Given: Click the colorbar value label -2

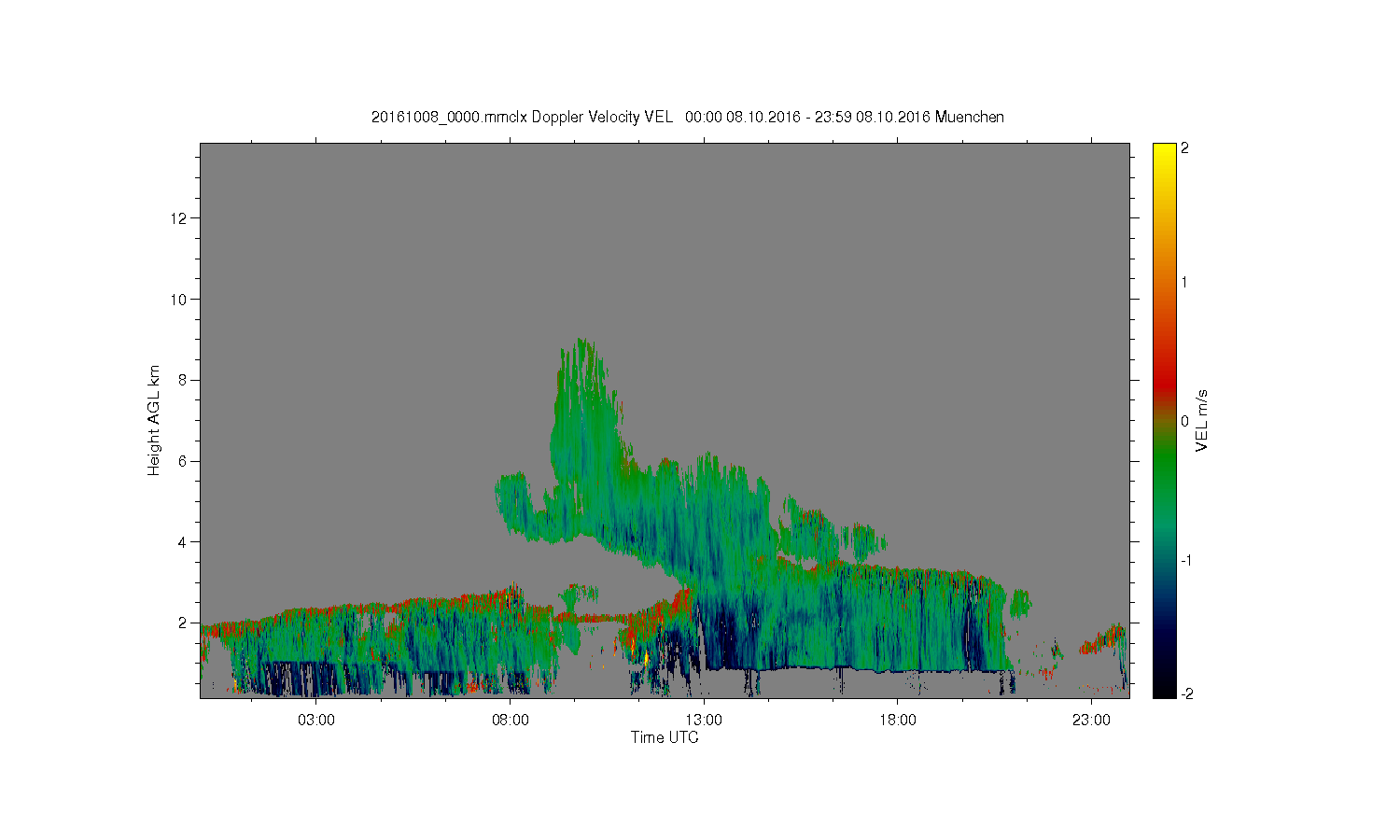Looking at the screenshot, I should pos(1185,693).
